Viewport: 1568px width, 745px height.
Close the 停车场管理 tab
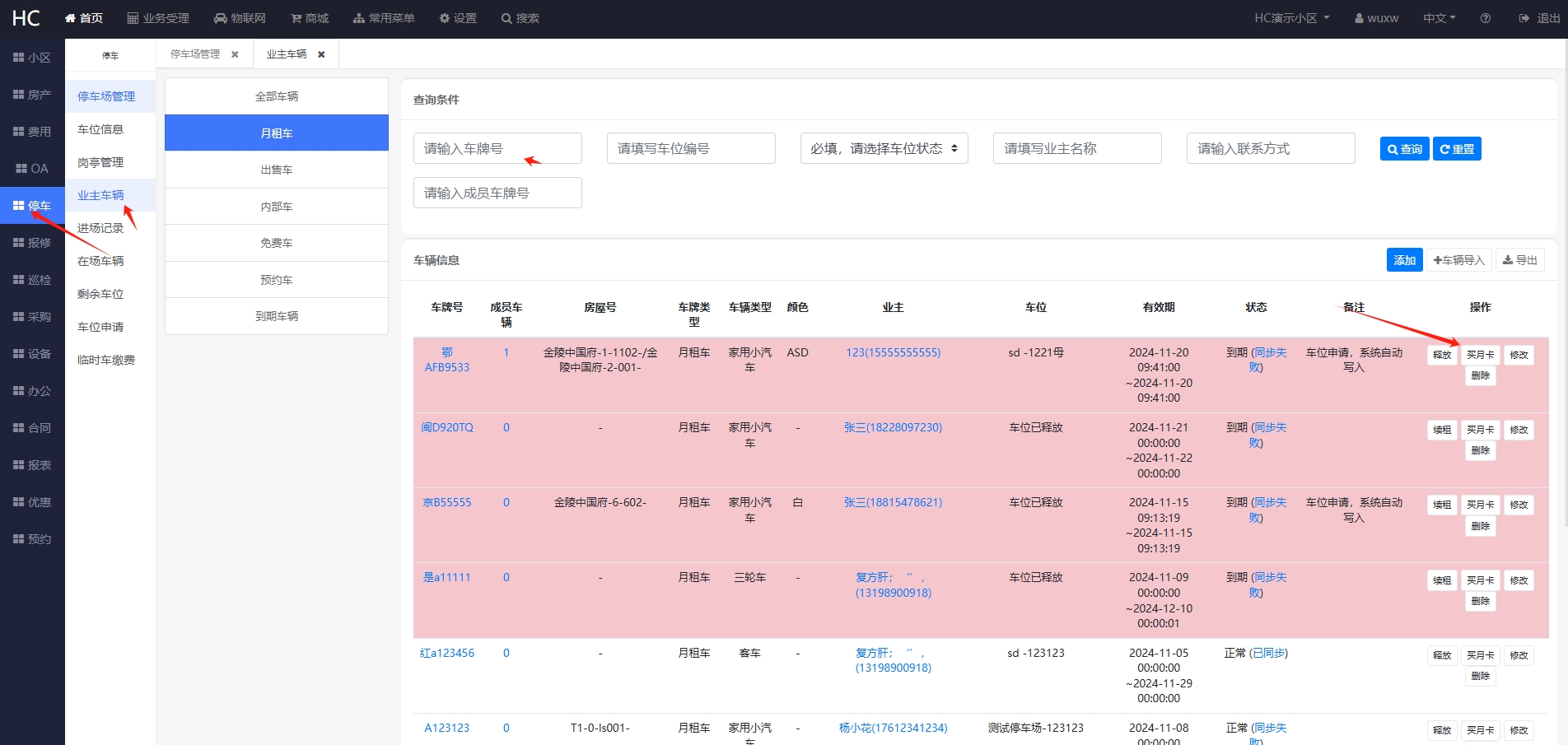235,54
